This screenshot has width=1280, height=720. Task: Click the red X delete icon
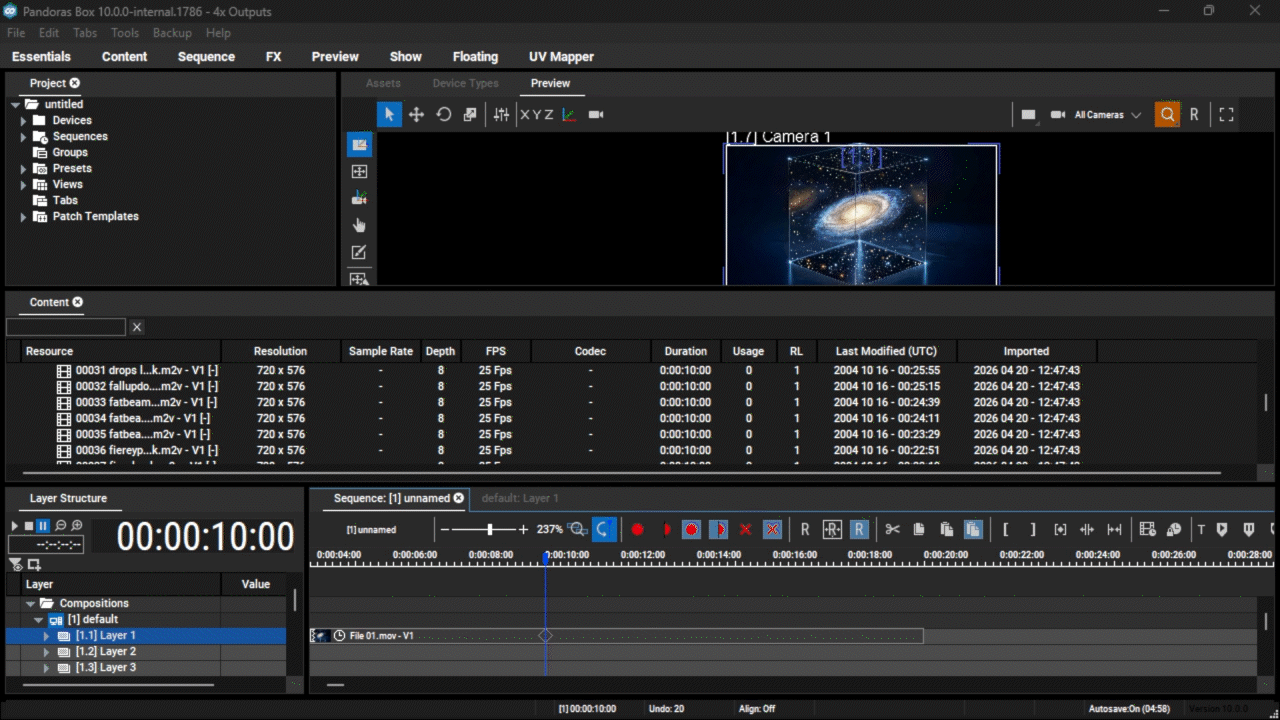[x=745, y=530]
